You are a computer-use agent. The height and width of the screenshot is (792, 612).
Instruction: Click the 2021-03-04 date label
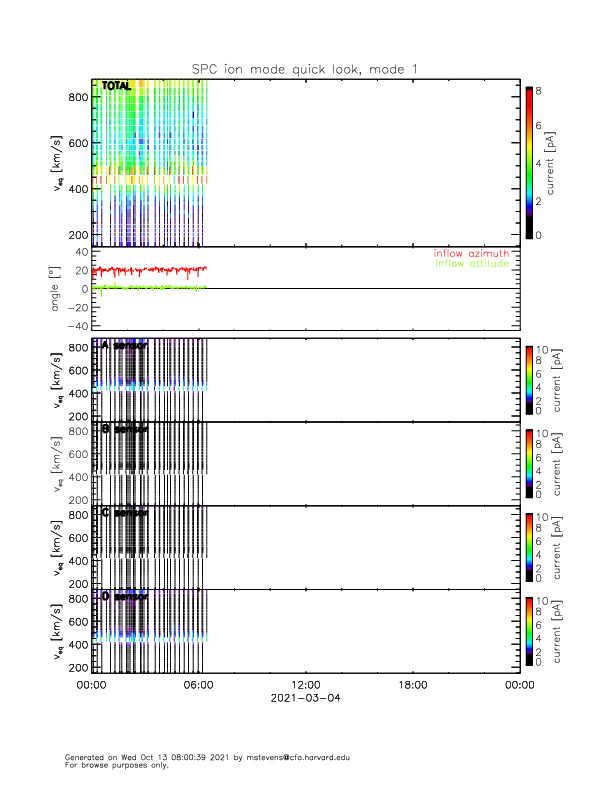point(305,698)
